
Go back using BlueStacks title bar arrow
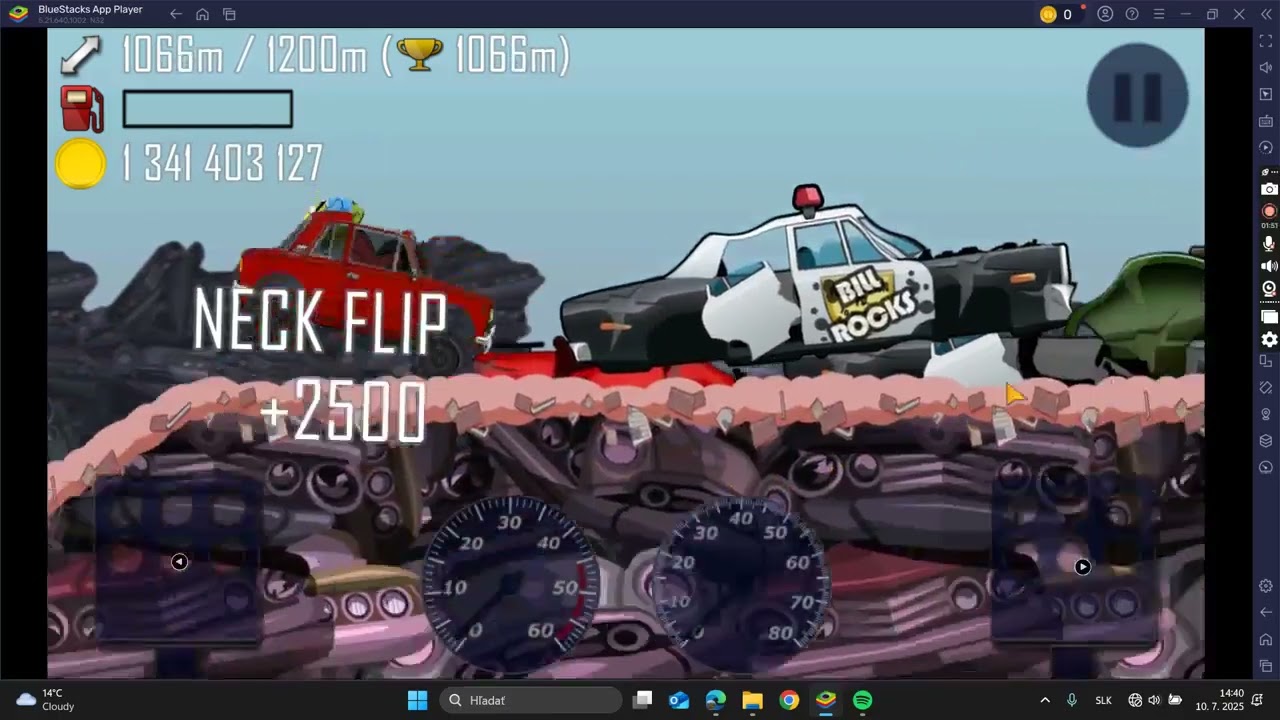point(176,14)
